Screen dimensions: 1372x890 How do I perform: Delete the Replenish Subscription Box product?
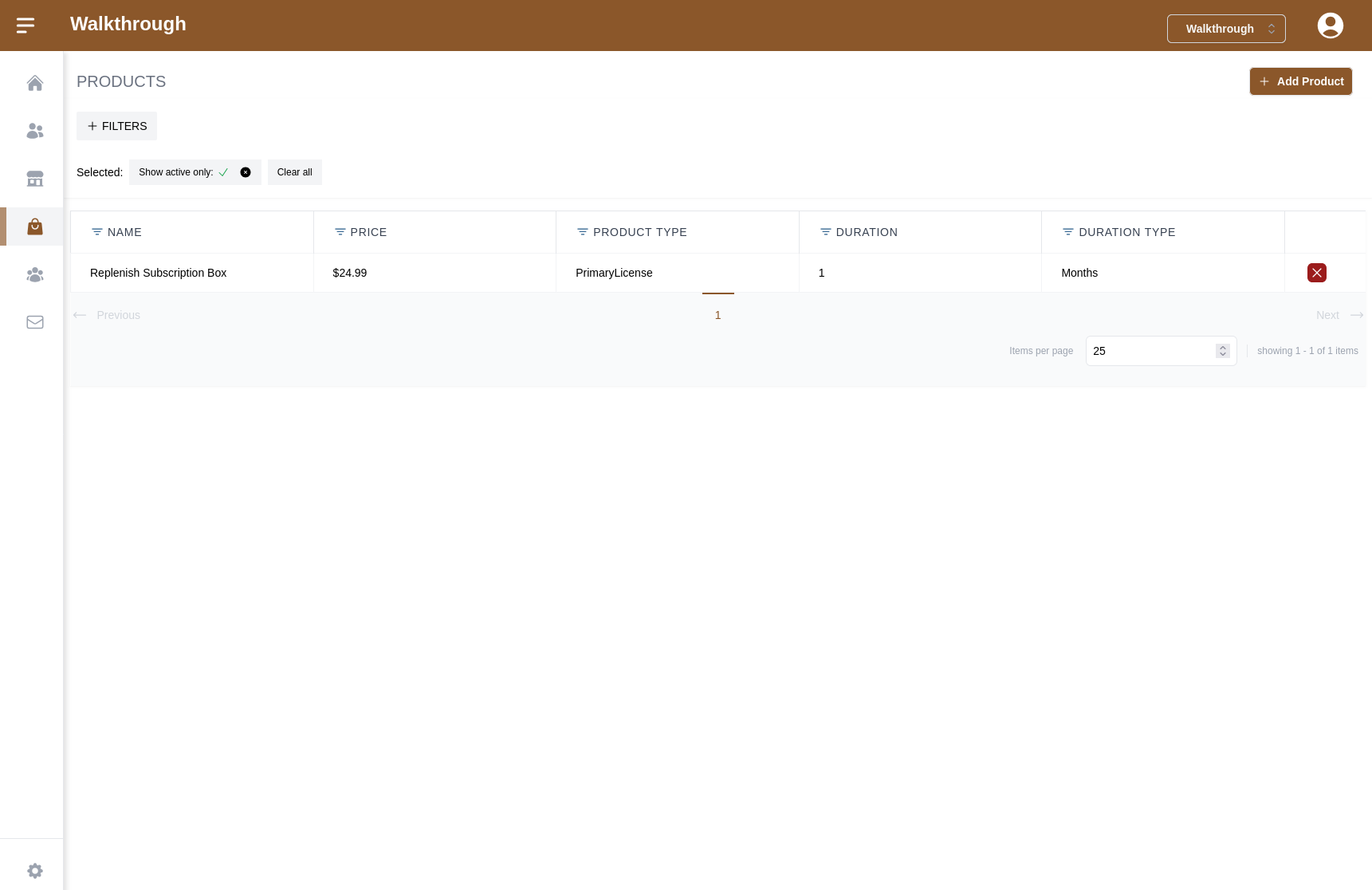click(1316, 273)
